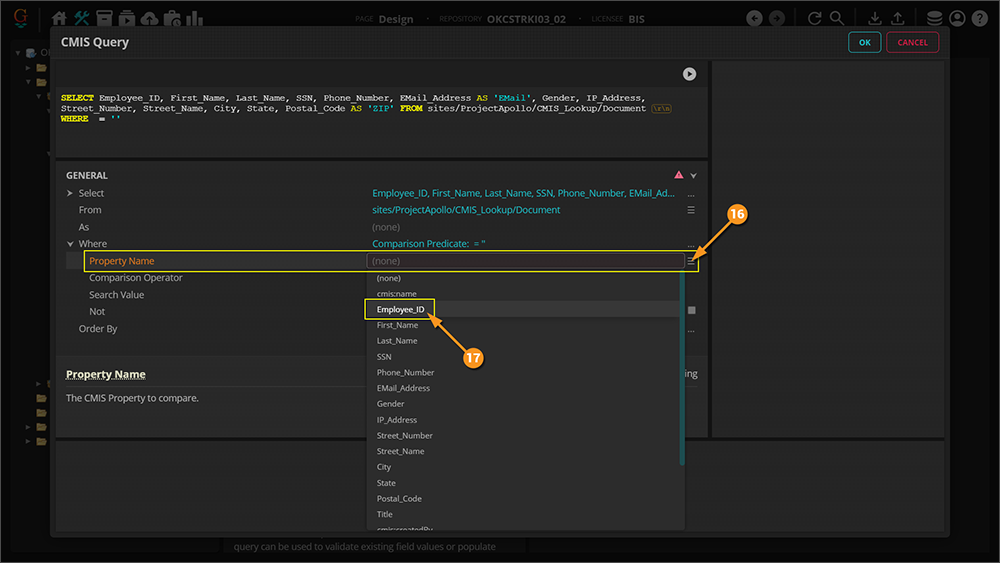Open the Property Name value combo box
Image resolution: width=1000 pixels, height=563 pixels.
click(x=525, y=261)
